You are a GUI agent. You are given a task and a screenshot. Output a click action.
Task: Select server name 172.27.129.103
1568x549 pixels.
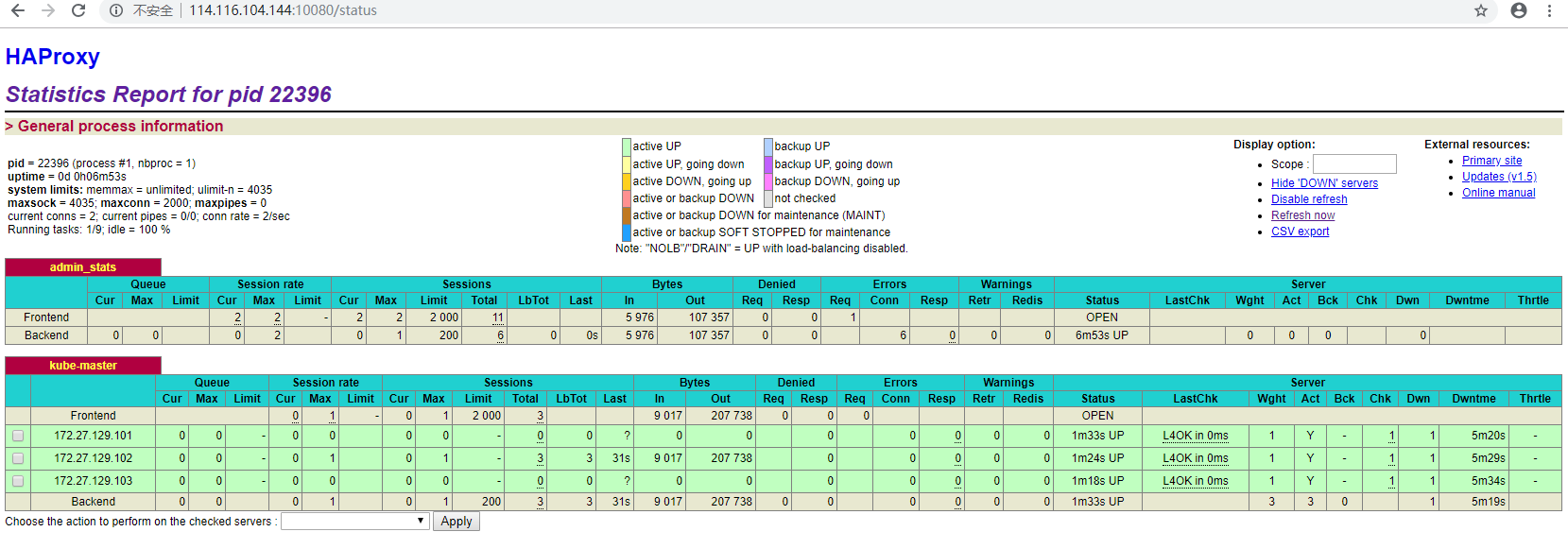click(x=93, y=481)
